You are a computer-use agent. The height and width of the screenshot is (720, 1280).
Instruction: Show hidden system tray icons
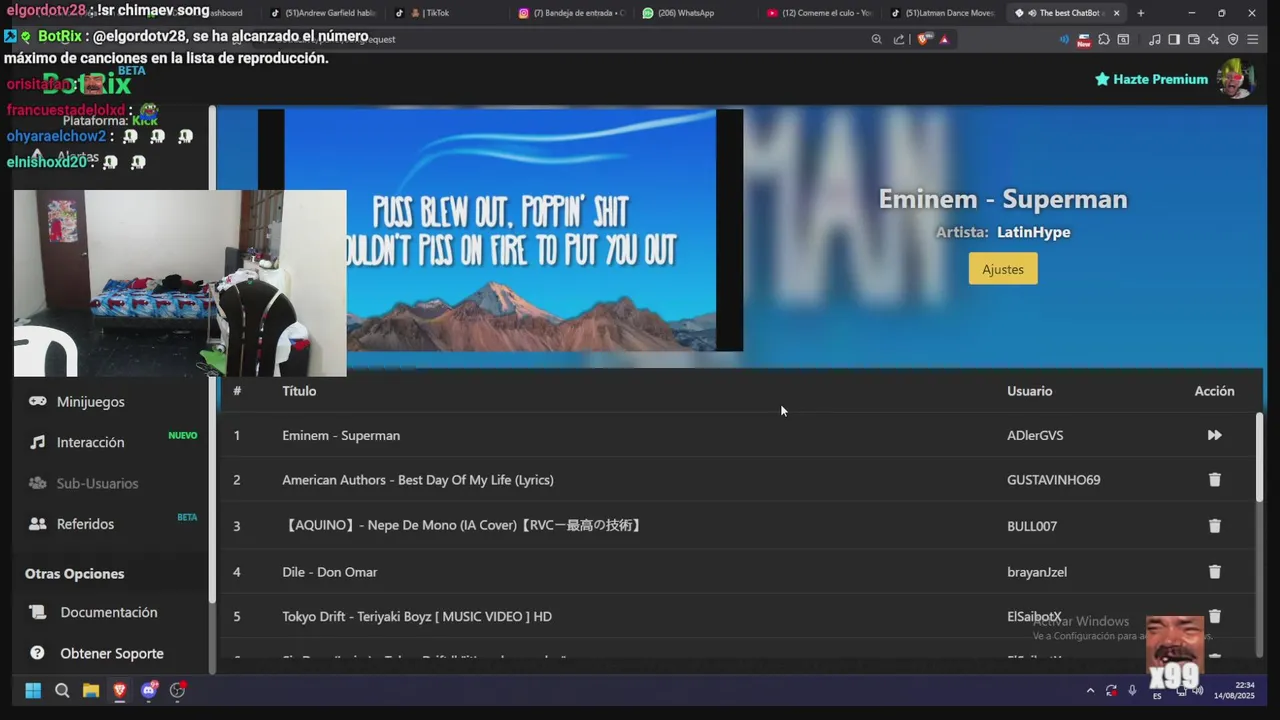click(x=1090, y=690)
